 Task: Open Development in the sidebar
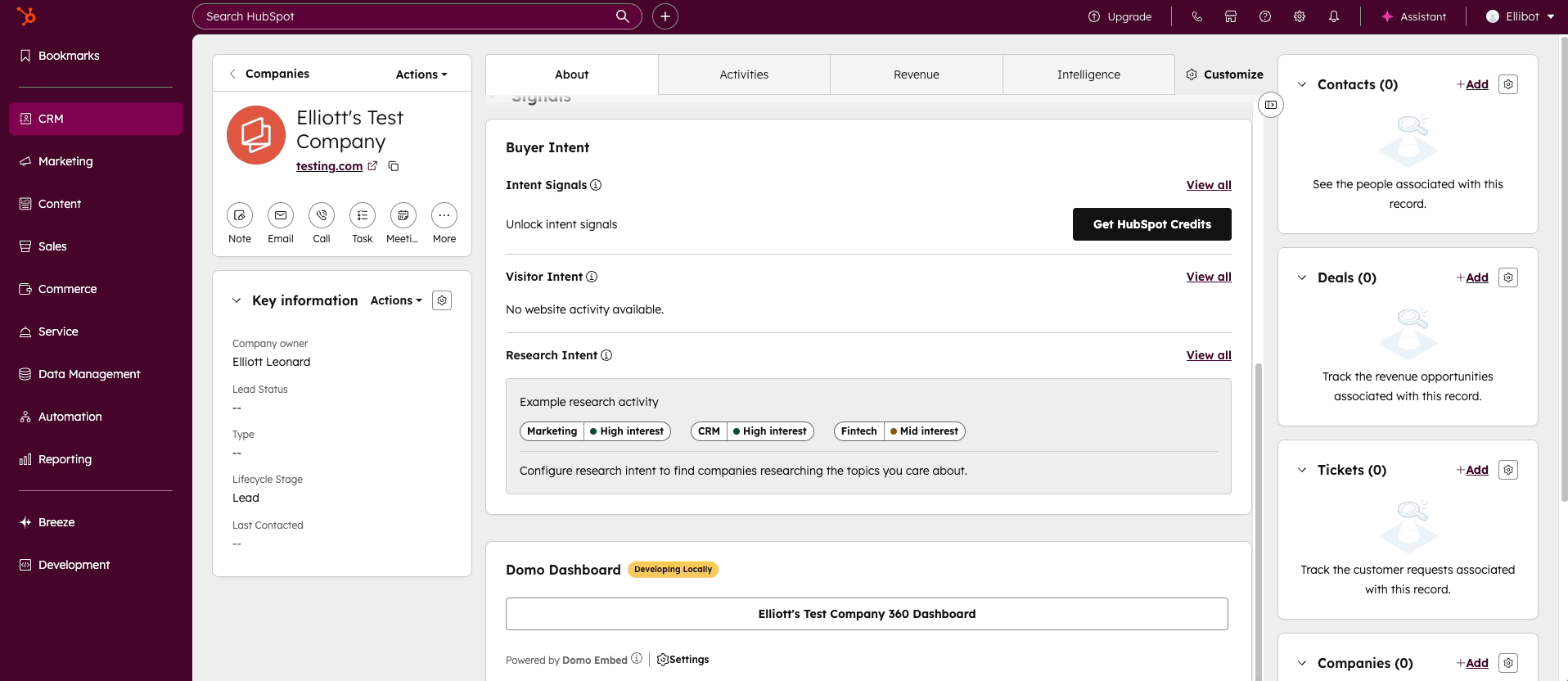click(x=96, y=565)
